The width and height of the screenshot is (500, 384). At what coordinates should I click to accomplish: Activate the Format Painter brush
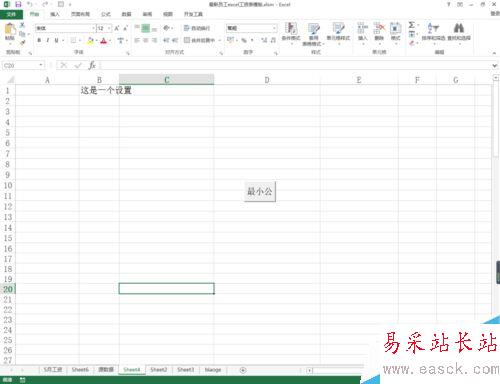point(22,42)
